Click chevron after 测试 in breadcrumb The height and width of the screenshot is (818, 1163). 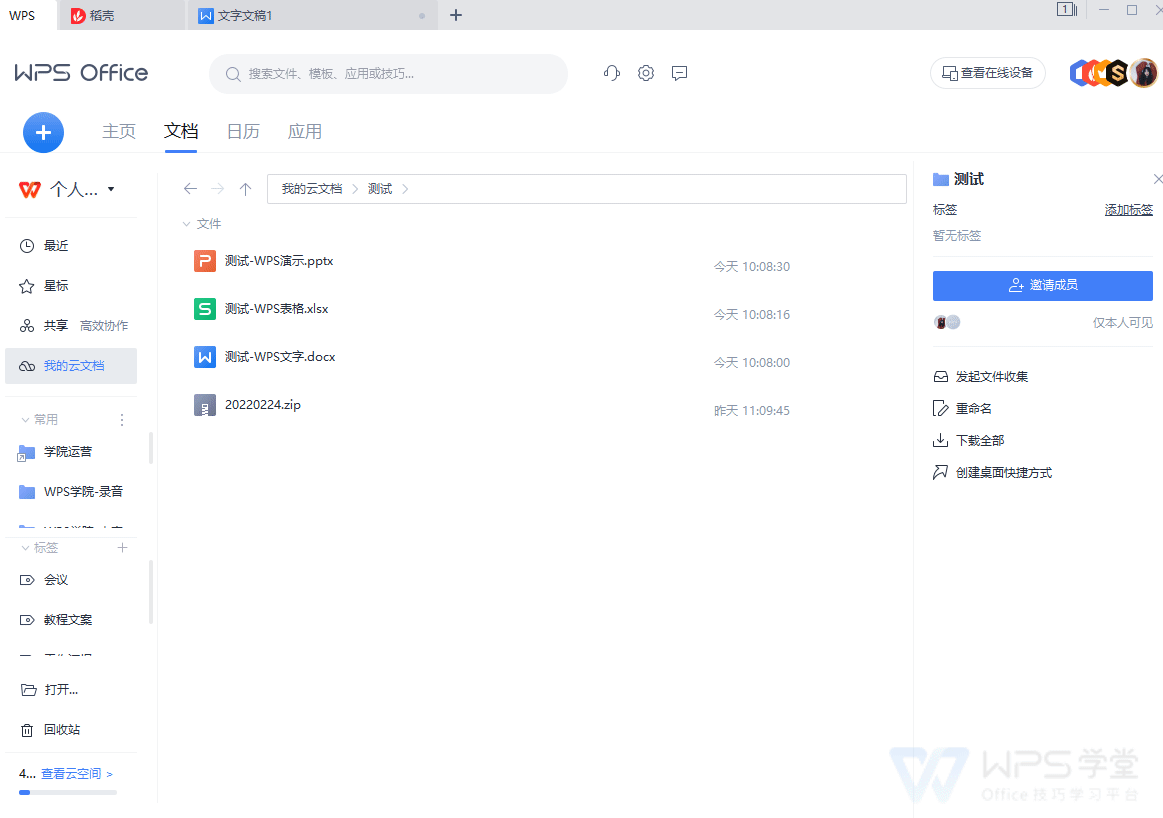[405, 189]
